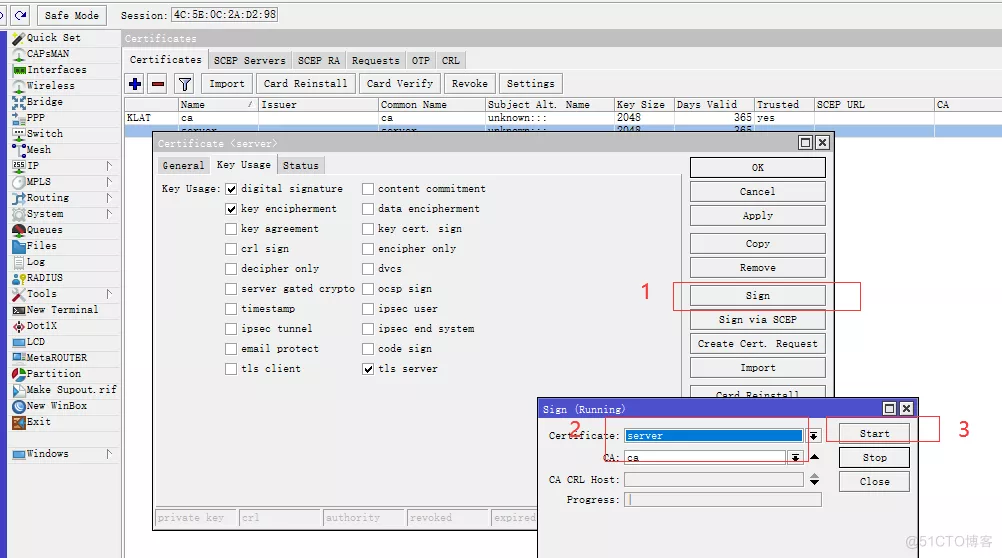Click the red minus remove icon

pyautogui.click(x=158, y=84)
